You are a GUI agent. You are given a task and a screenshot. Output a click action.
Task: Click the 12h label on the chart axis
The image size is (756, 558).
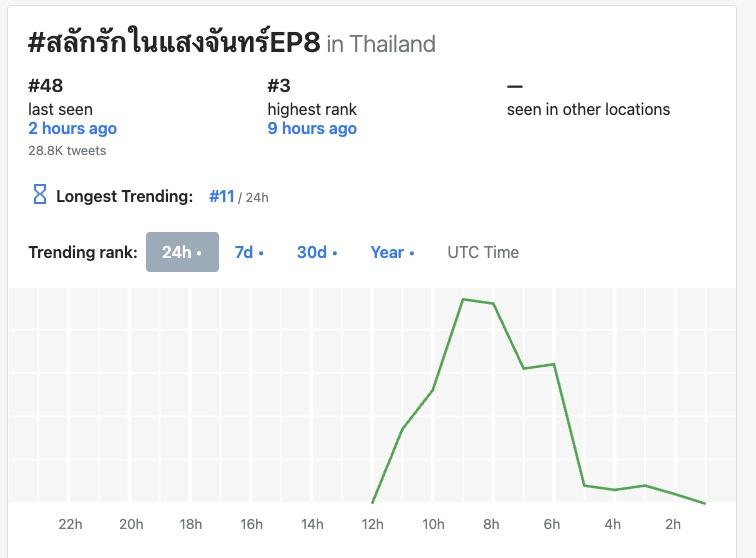(x=372, y=524)
